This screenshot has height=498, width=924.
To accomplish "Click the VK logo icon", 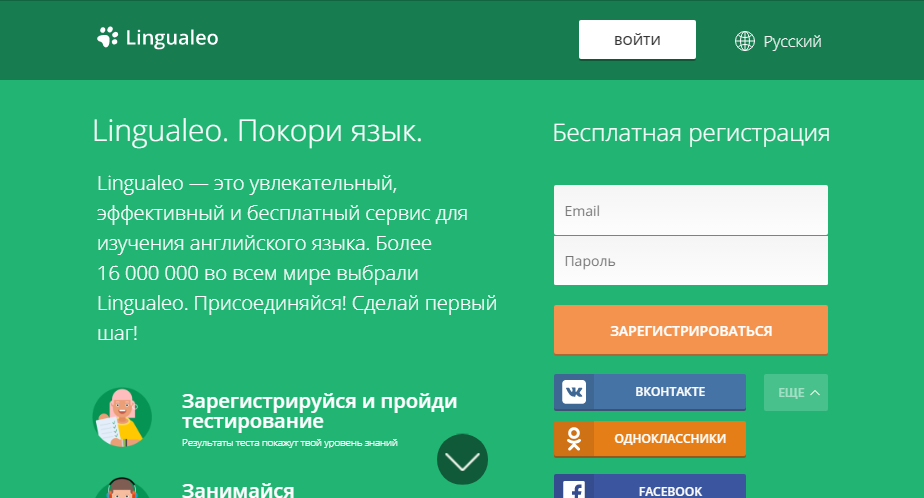I will tap(574, 392).
